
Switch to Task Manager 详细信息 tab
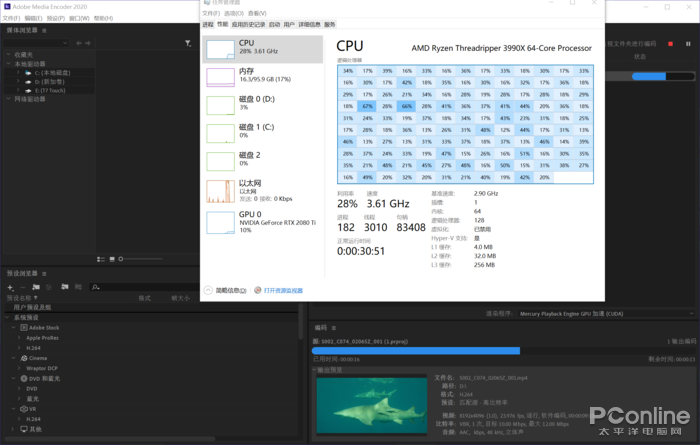pyautogui.click(x=309, y=25)
